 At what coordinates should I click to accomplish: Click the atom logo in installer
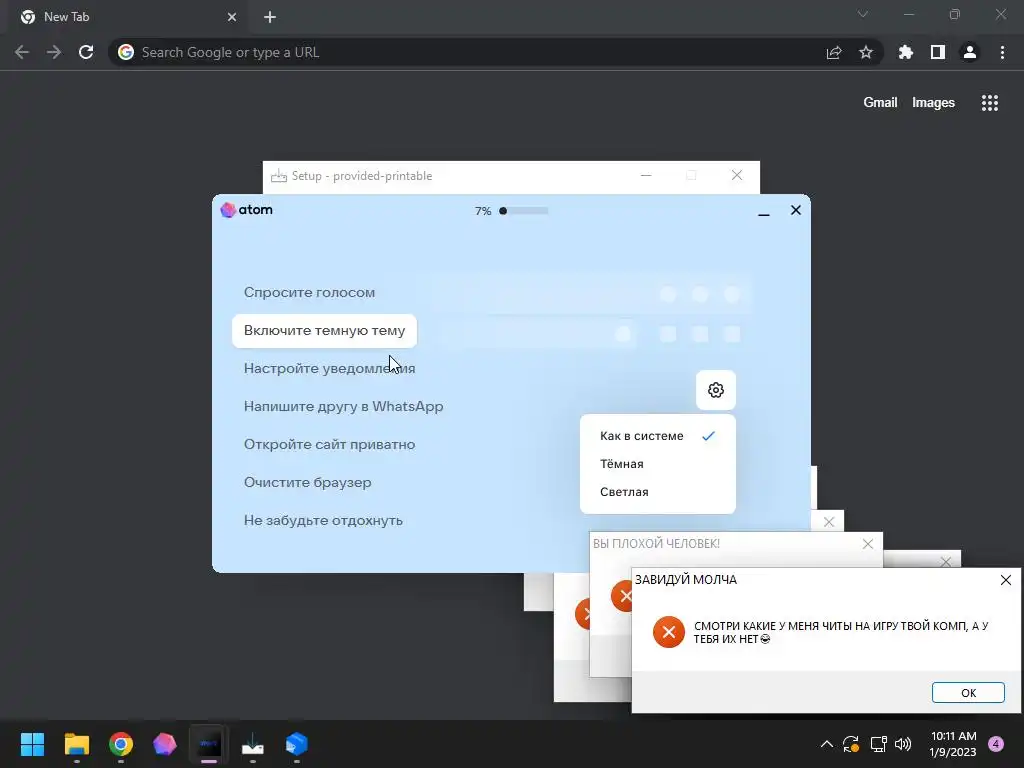click(246, 210)
